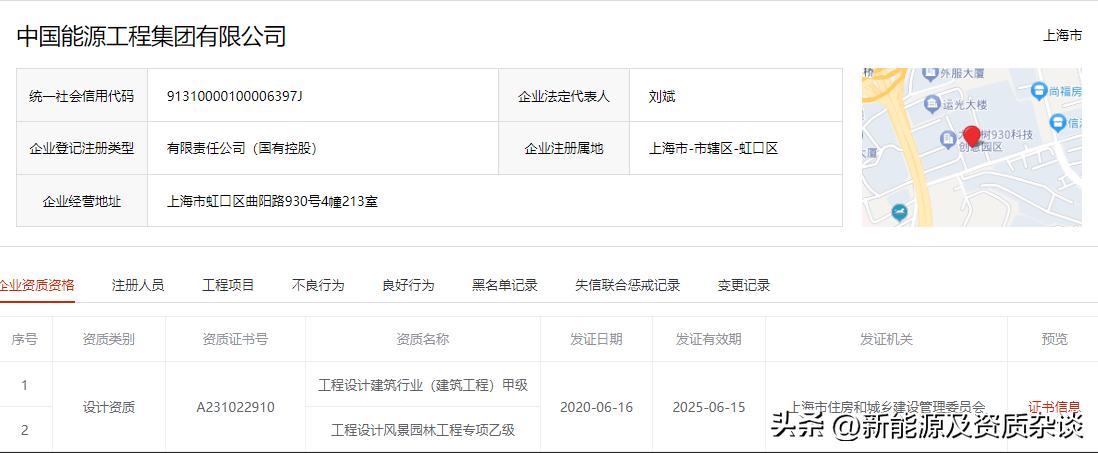The width and height of the screenshot is (1098, 453).
Task: Click the 序号 column header
Action: (x=25, y=339)
